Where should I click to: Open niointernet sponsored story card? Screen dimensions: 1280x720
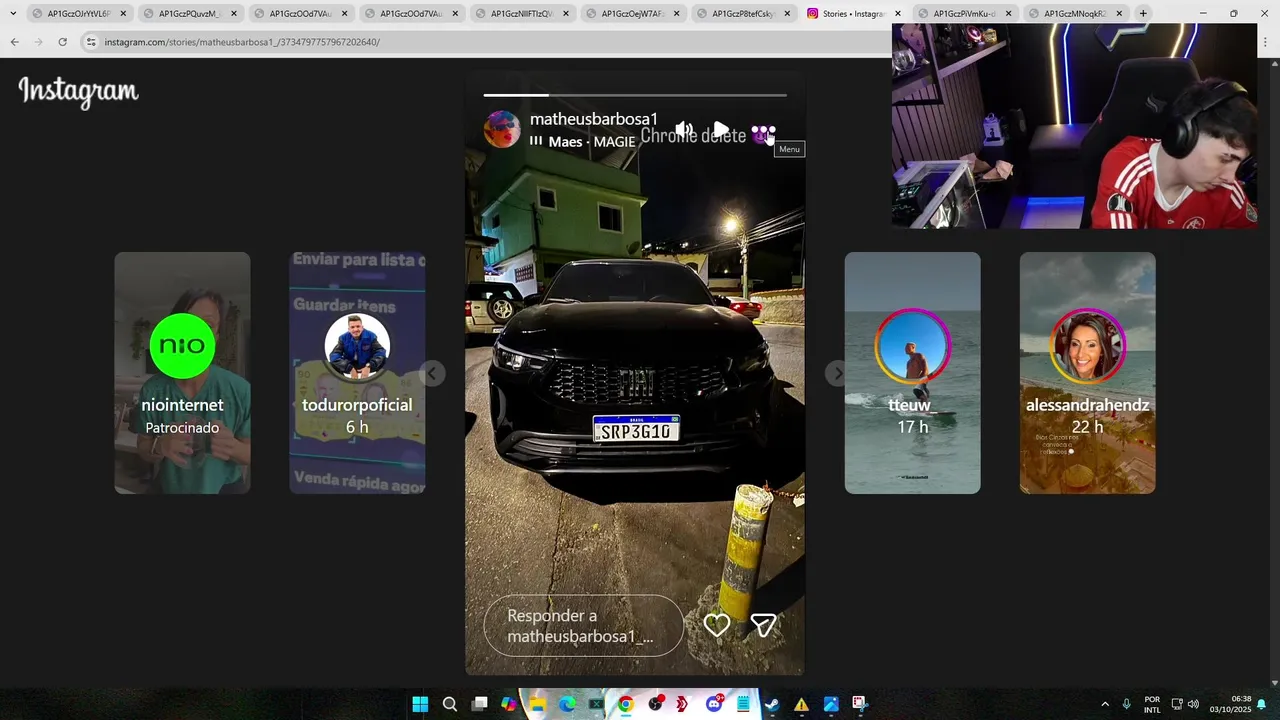[182, 373]
